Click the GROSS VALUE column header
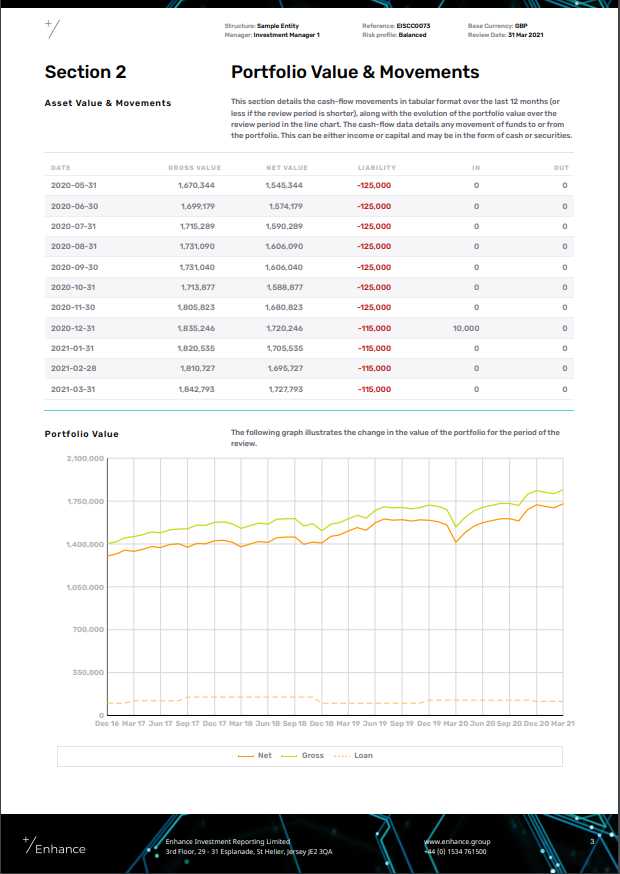This screenshot has height=874, width=620. 195,168
